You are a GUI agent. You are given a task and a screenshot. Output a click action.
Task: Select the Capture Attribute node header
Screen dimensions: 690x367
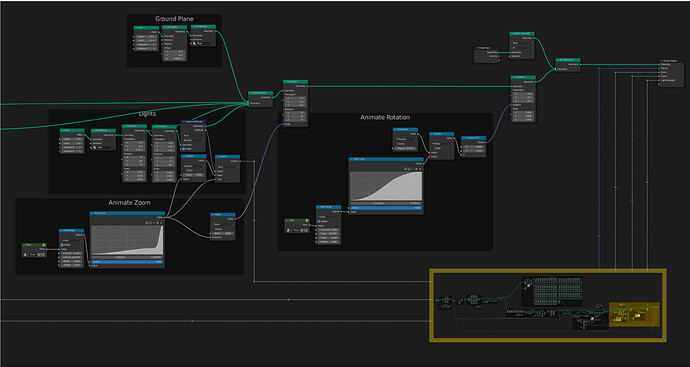tap(194, 121)
